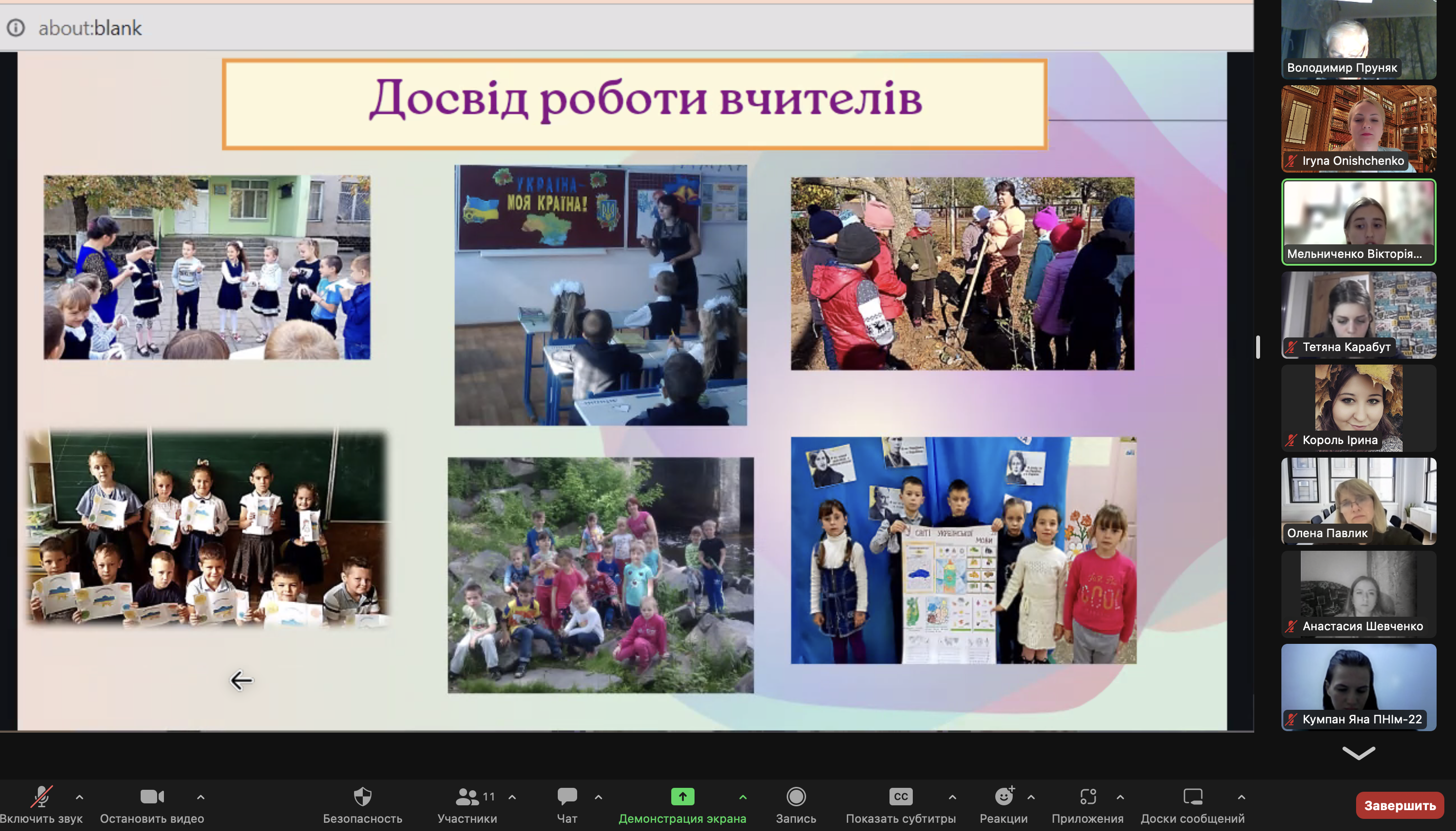Open Приложения apps icon
The width and height of the screenshot is (1456, 831).
click(1088, 796)
